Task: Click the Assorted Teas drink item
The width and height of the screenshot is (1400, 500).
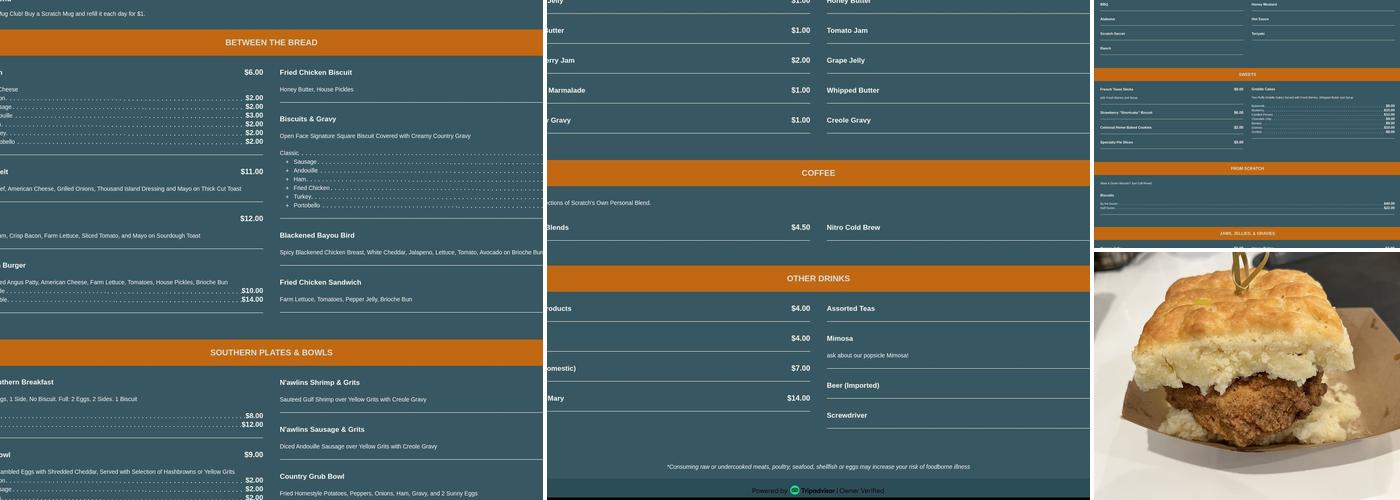Action: tap(850, 309)
